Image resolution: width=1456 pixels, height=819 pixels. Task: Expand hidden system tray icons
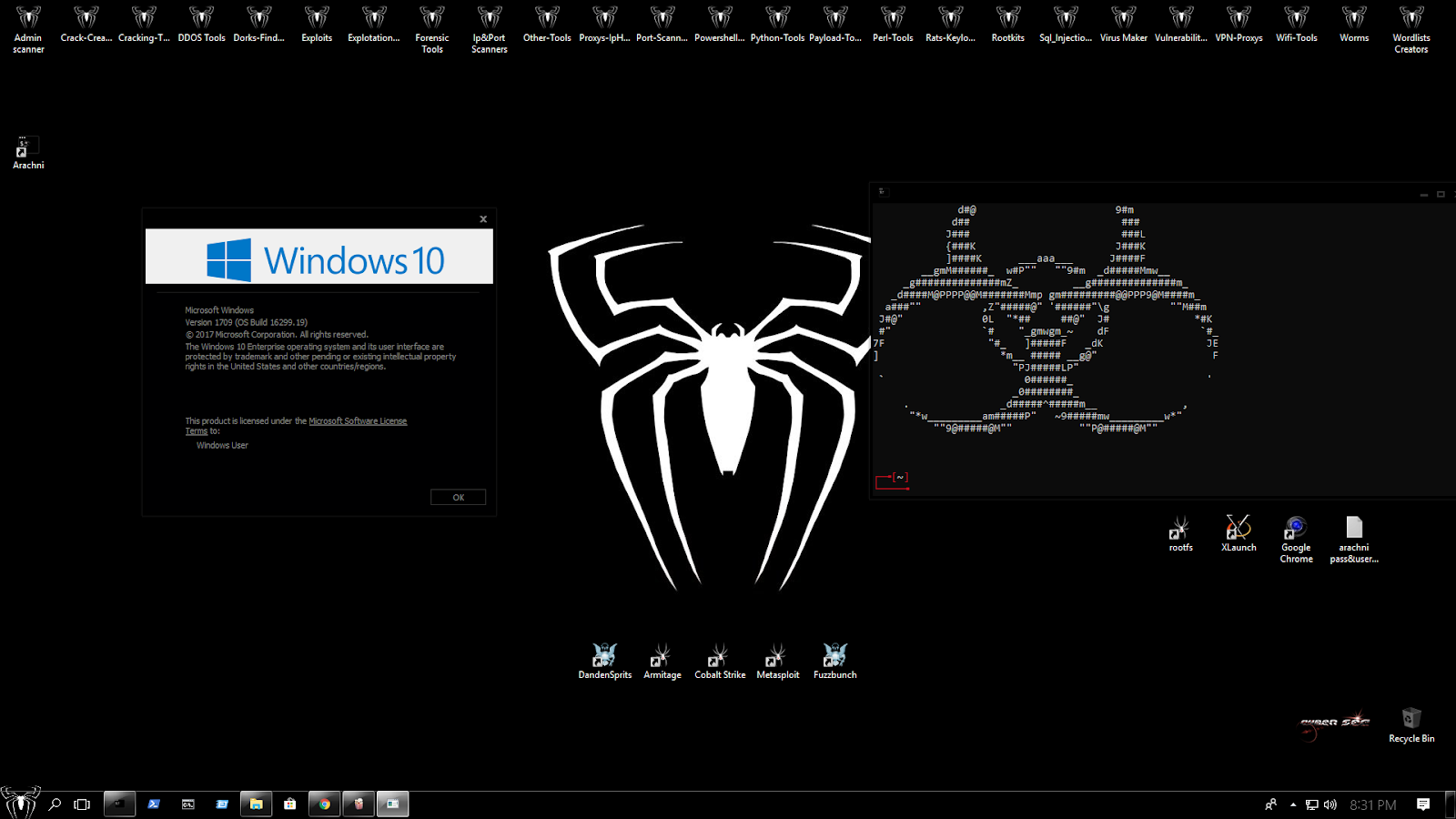[x=1293, y=804]
